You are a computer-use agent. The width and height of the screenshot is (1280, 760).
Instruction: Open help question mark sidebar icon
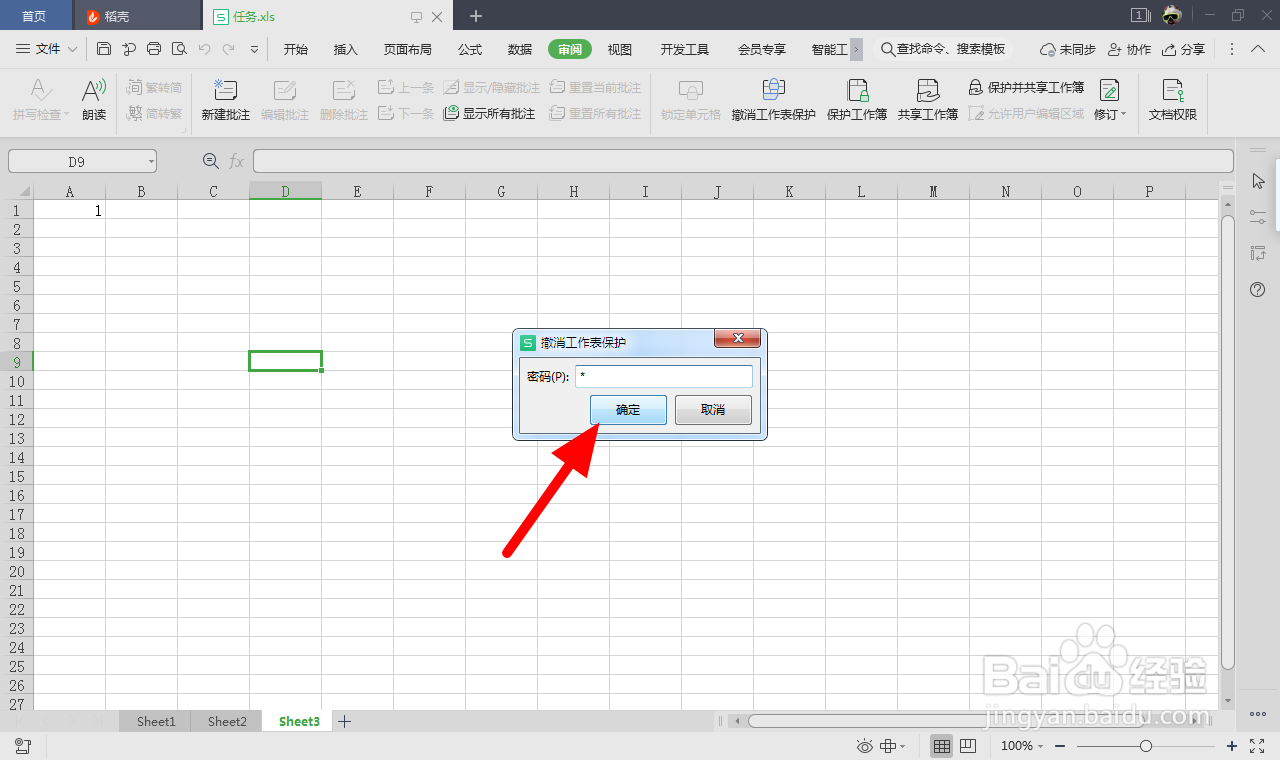click(1259, 290)
